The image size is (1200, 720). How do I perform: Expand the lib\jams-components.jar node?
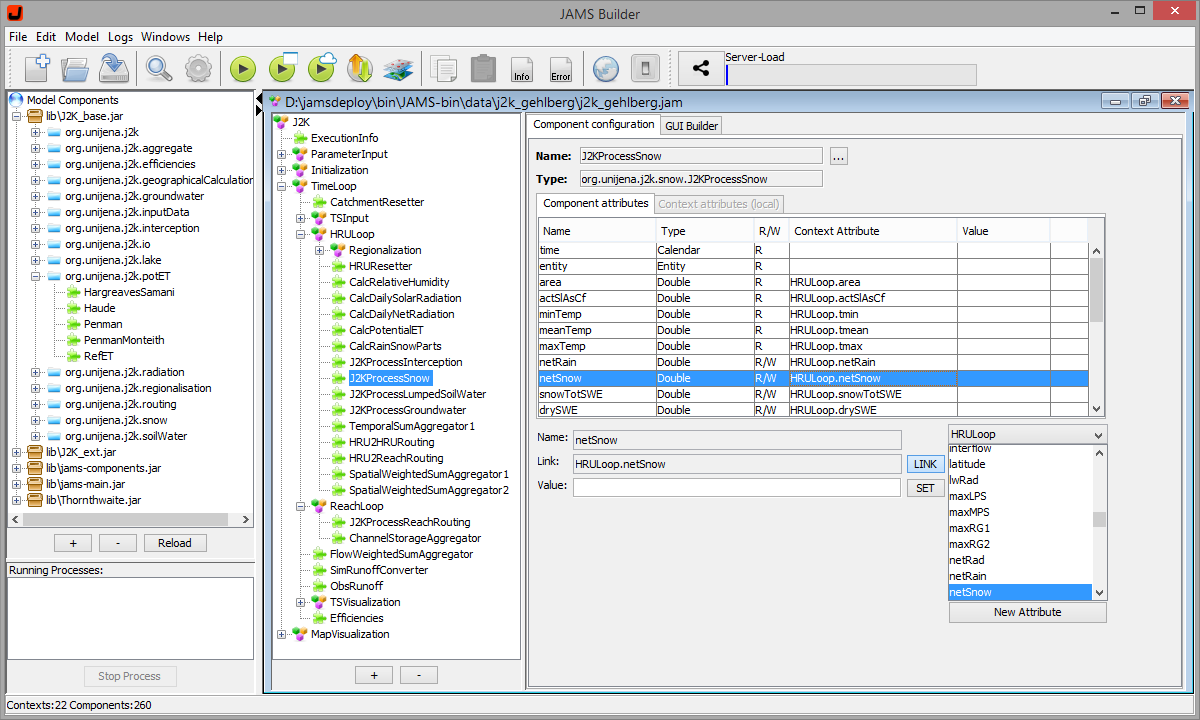[x=17, y=468]
